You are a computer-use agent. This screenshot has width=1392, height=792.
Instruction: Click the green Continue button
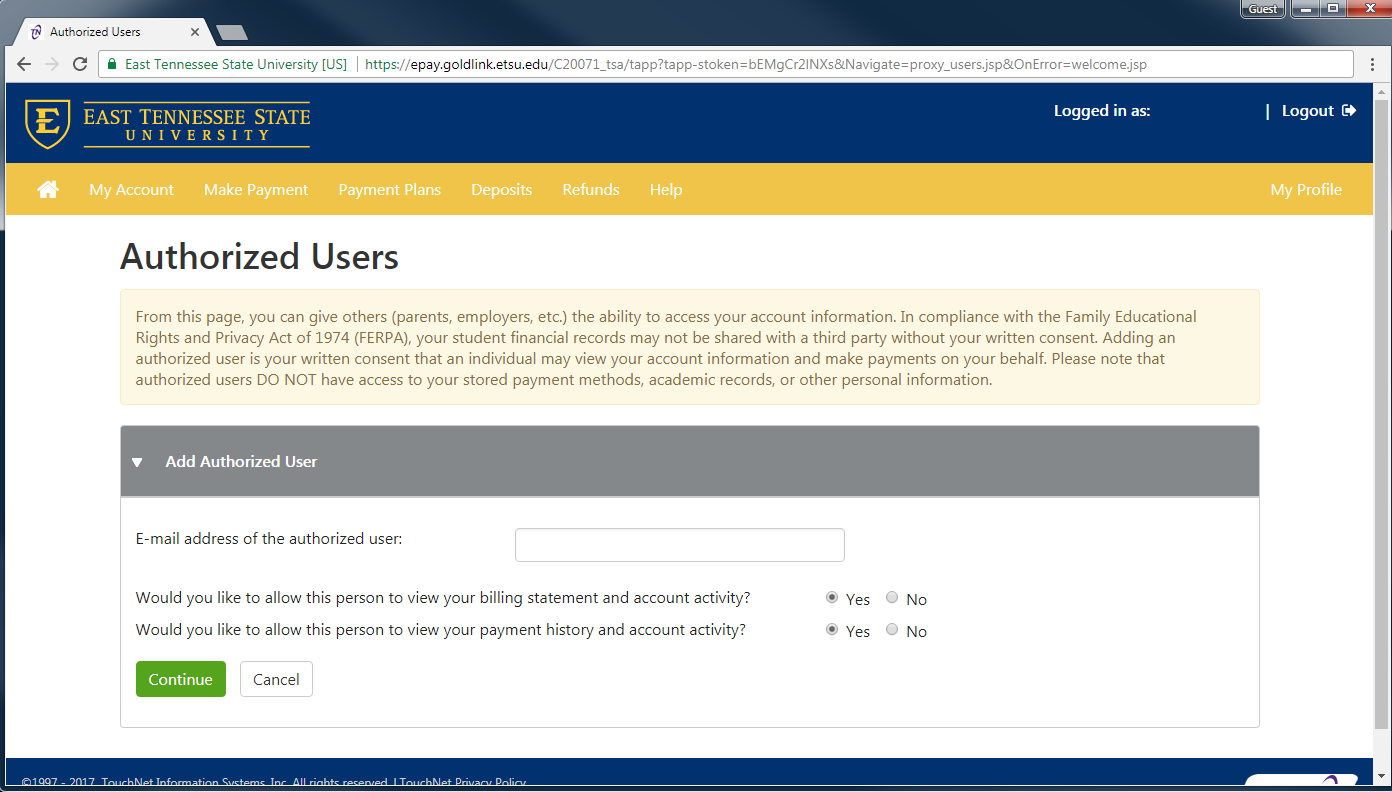[x=181, y=679]
